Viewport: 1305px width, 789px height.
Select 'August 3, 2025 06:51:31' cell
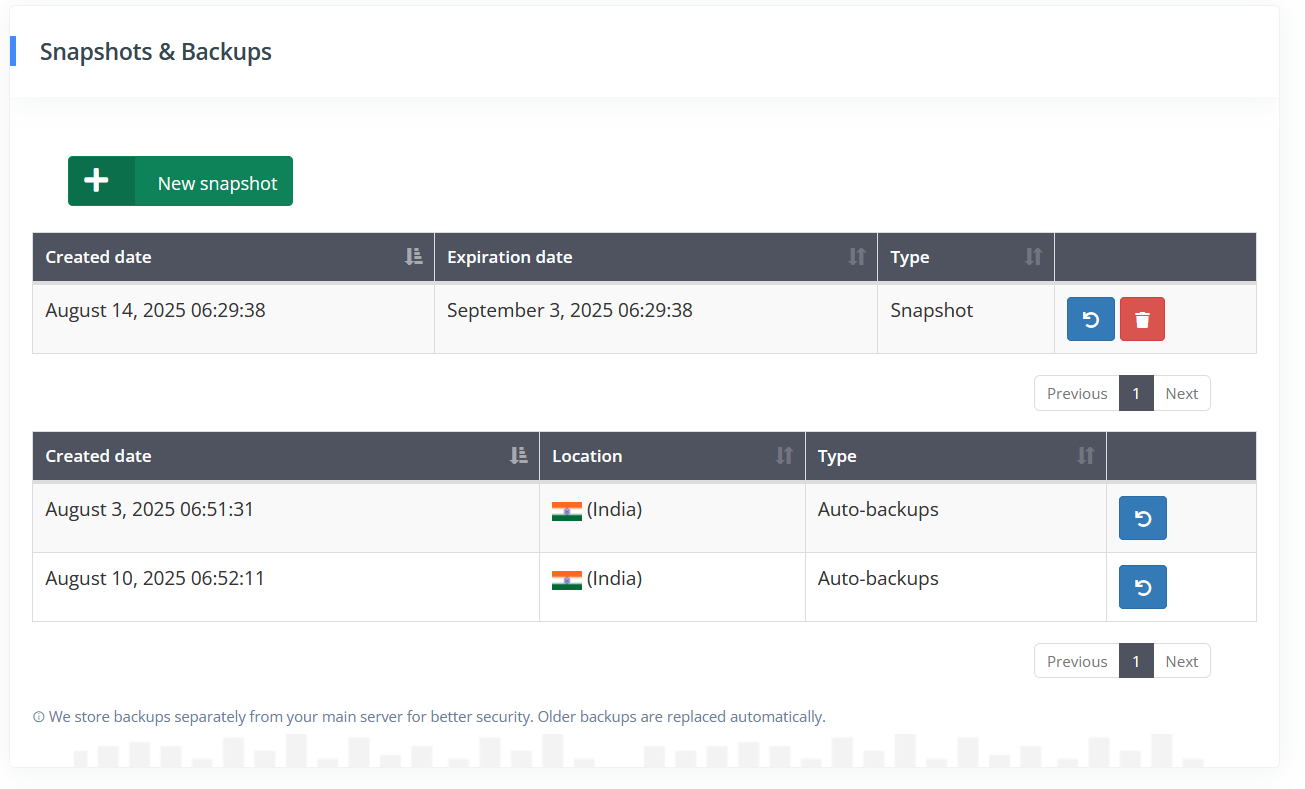[286, 518]
